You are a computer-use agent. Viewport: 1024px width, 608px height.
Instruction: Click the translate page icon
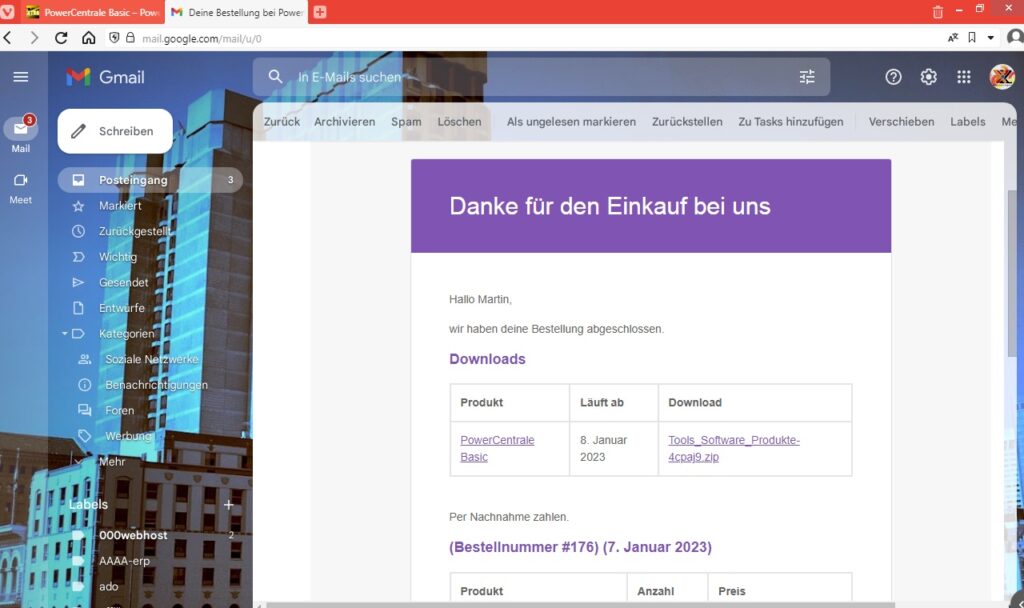point(953,38)
